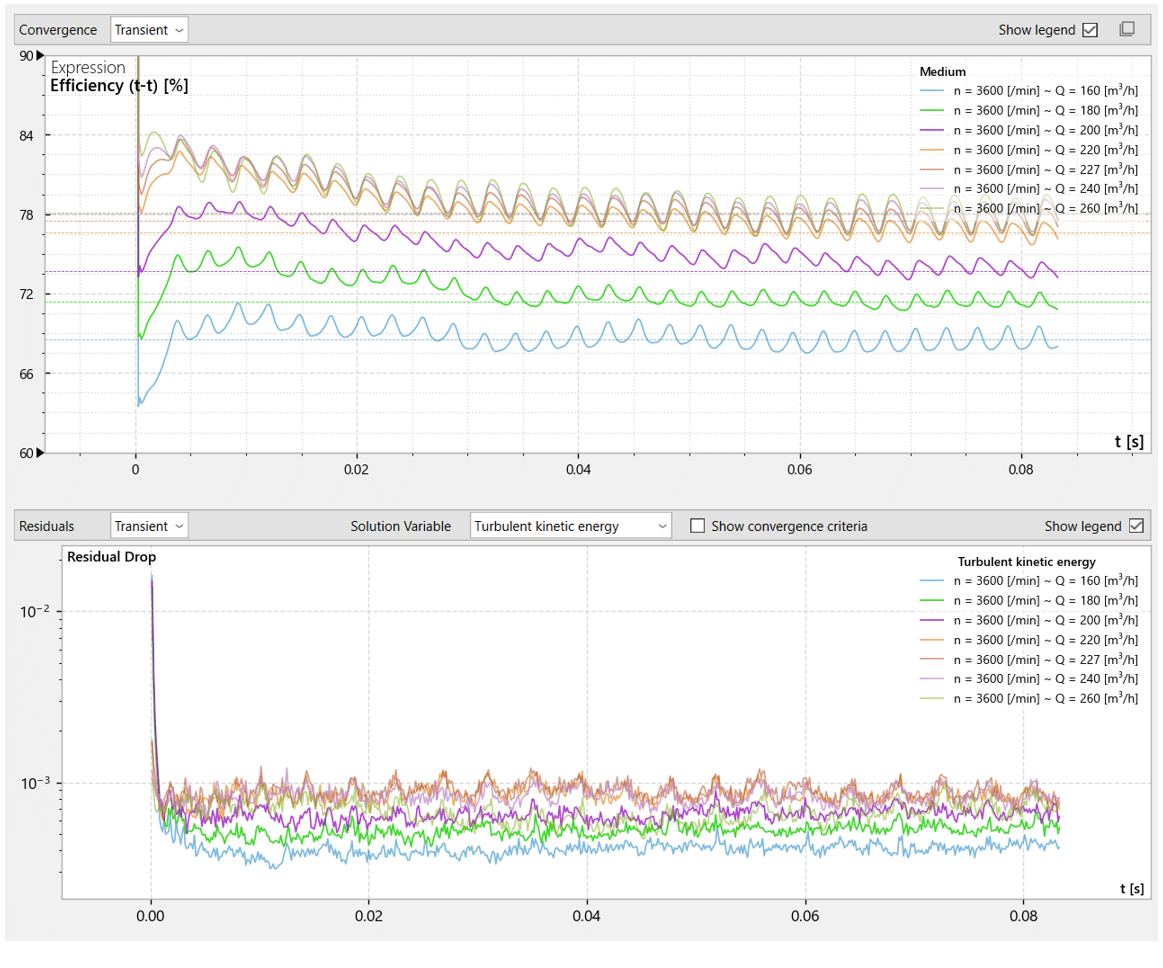Click the 60 lower axis limit arrow

pos(40,452)
